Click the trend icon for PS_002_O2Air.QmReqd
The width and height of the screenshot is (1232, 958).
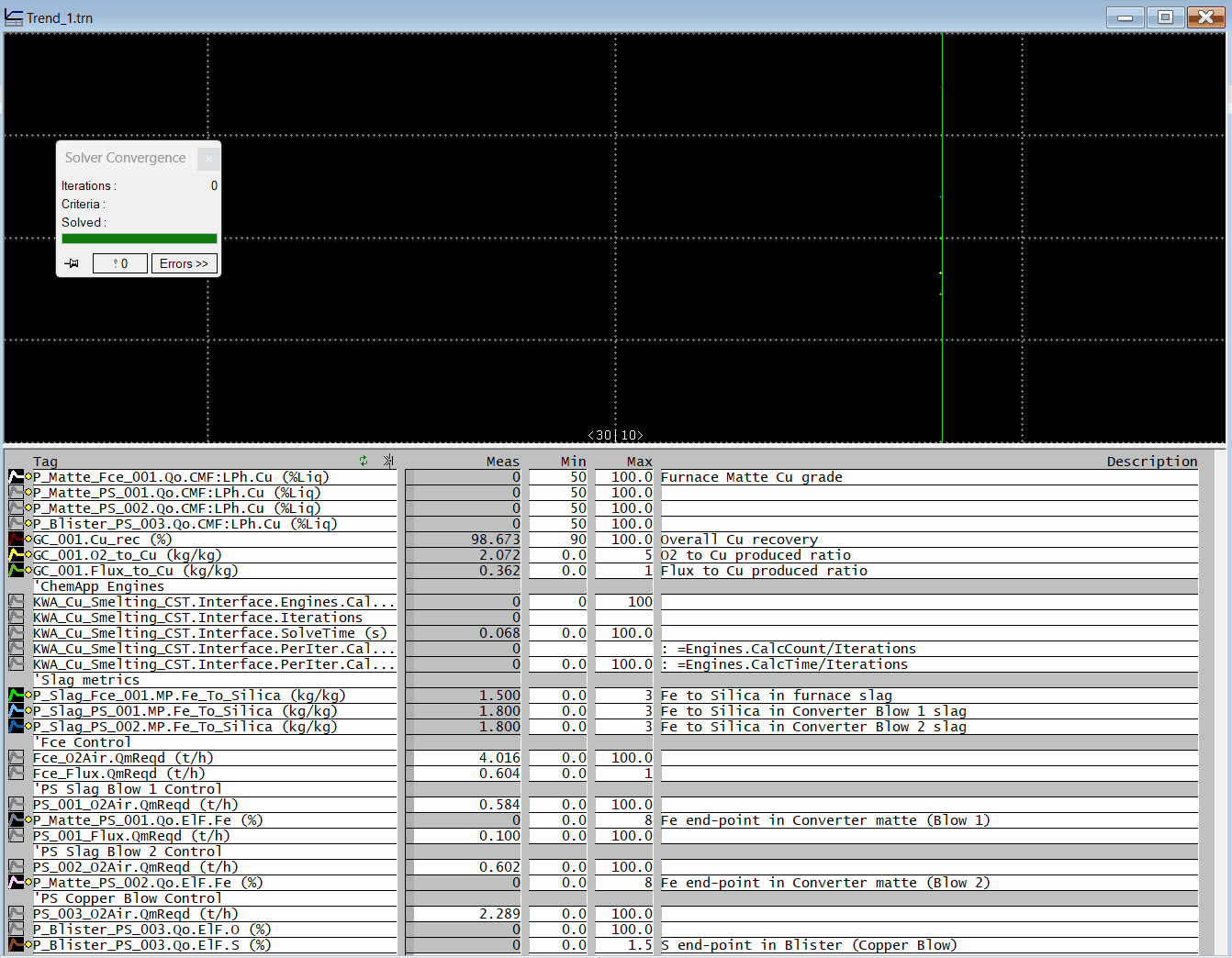tap(16, 867)
